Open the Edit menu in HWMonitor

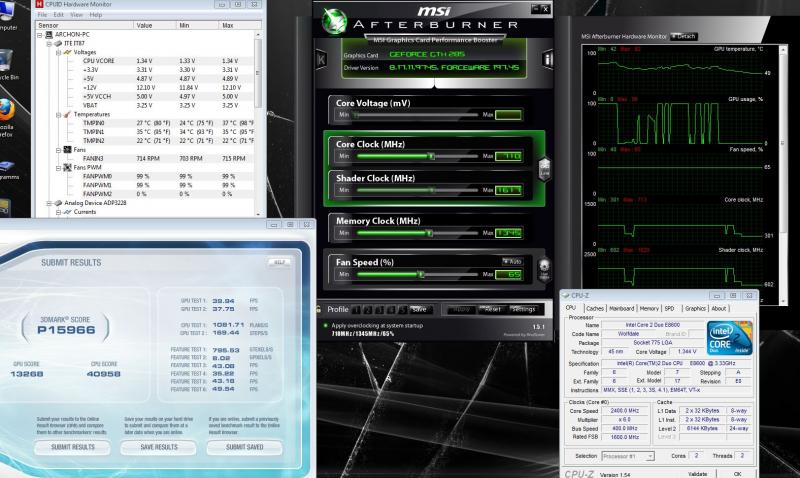click(59, 15)
